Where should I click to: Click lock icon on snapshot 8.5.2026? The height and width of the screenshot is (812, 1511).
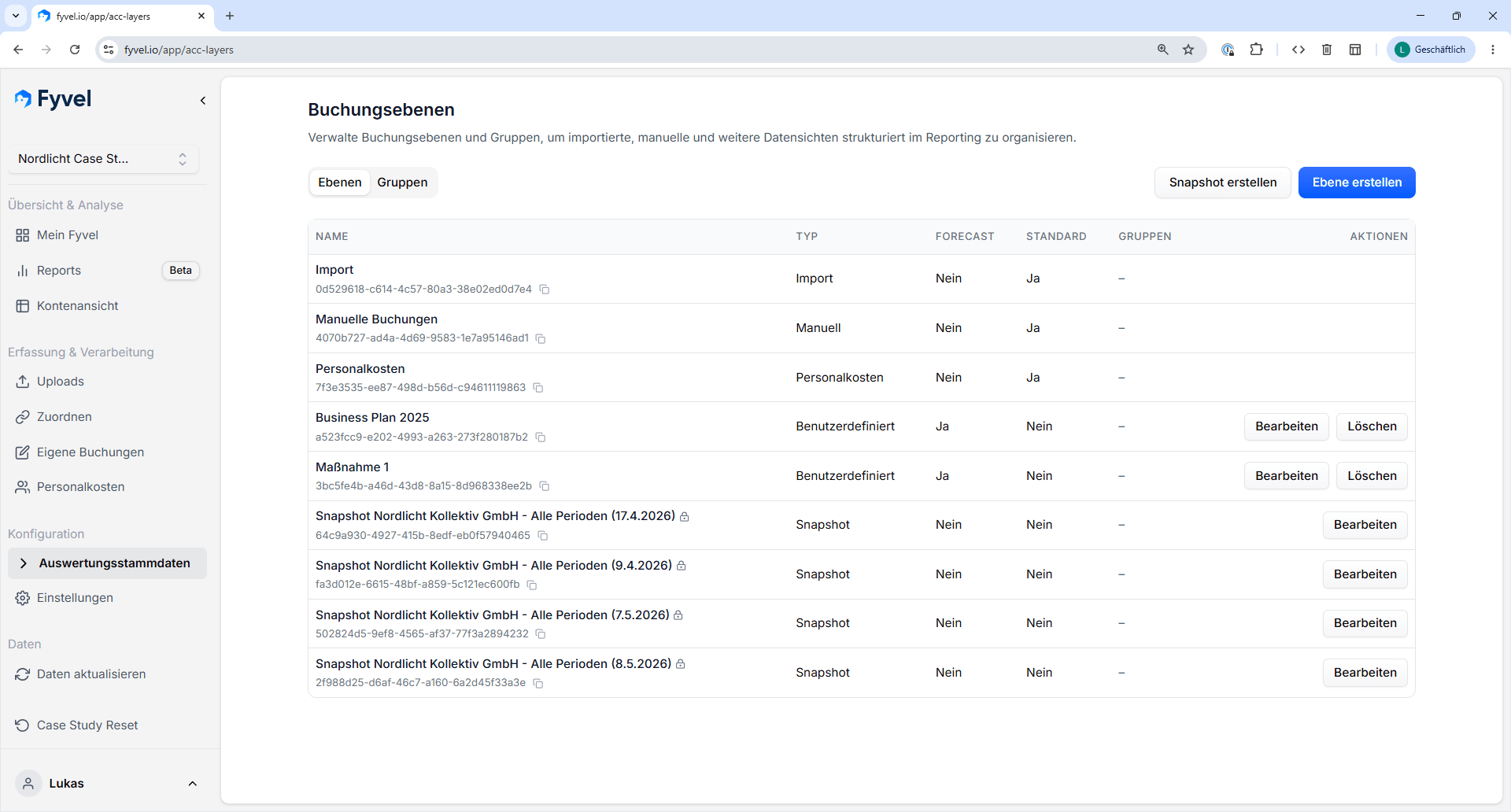point(681,664)
